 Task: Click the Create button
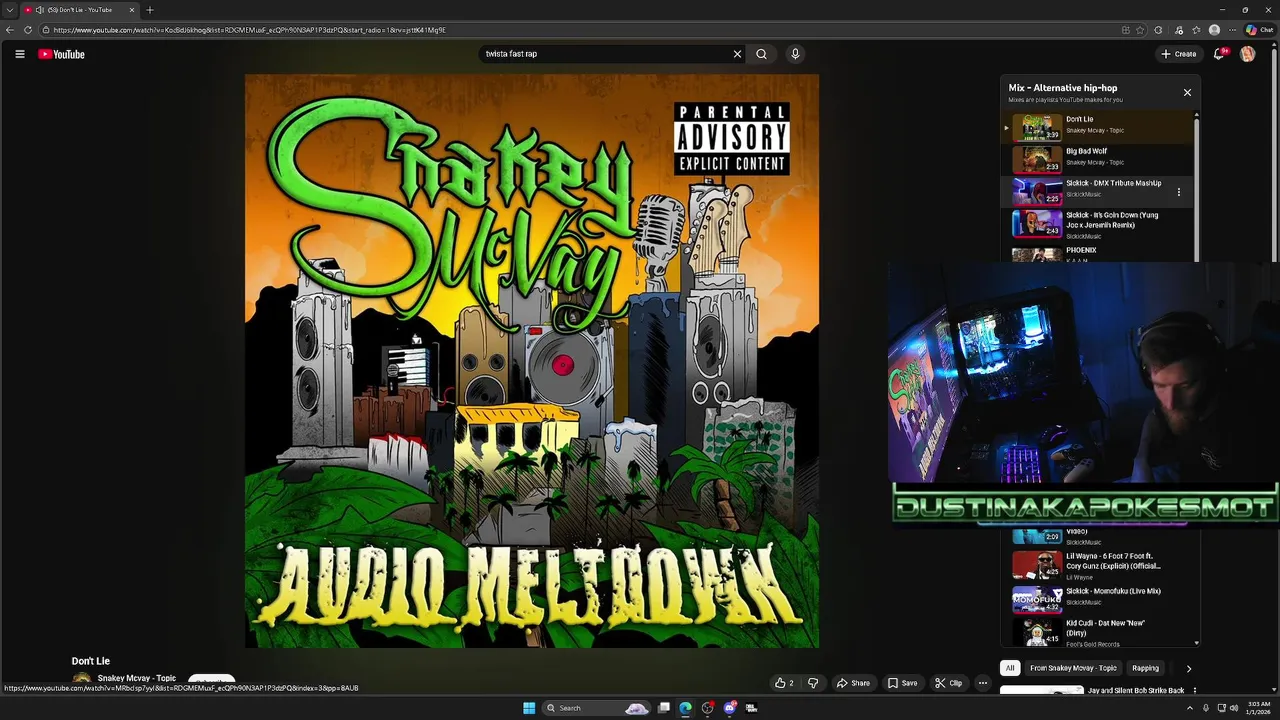(1178, 54)
